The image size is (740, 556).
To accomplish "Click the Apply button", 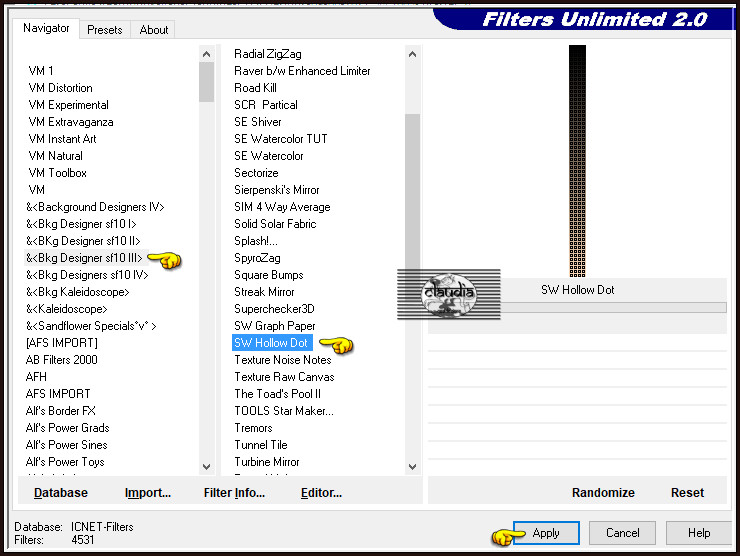I will coord(546,533).
